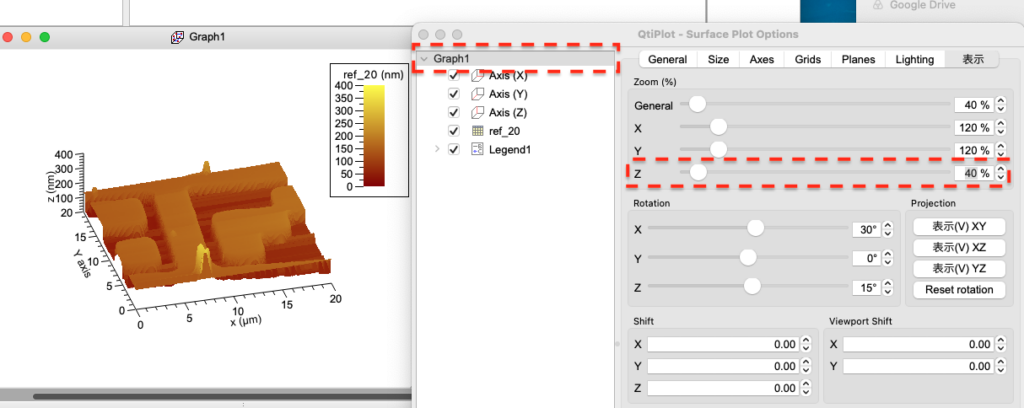Click the Viewport Shift Y stepper arrows
This screenshot has height=408, width=1024.
1000,366
